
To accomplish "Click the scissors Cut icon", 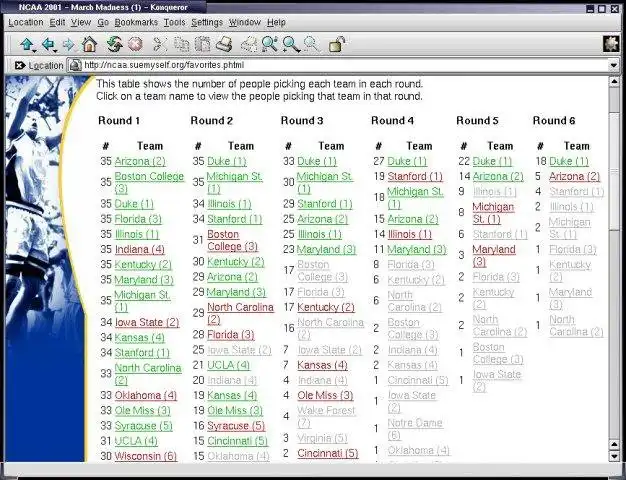I will (160, 44).
